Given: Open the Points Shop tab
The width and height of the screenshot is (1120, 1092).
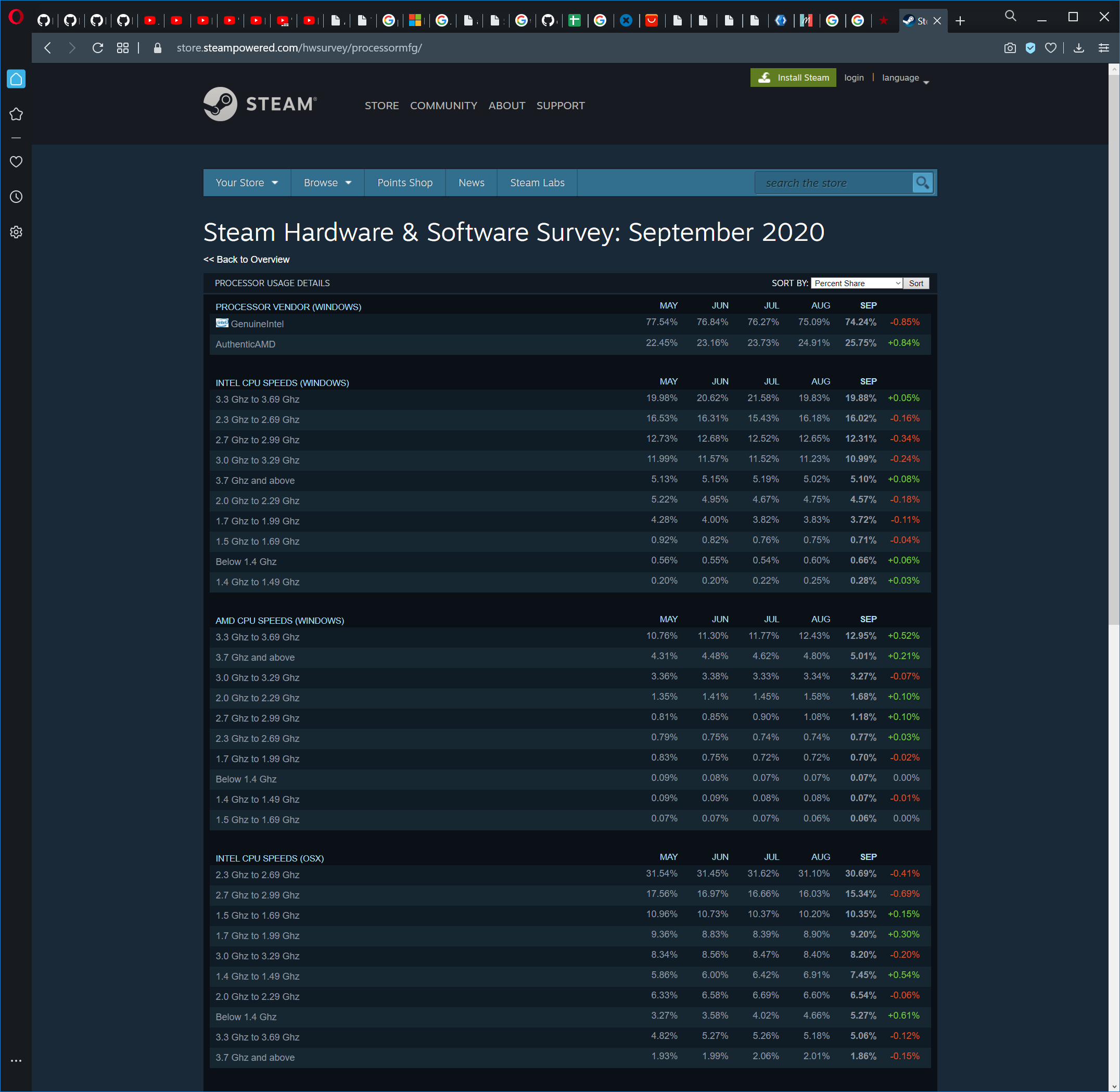Looking at the screenshot, I should (x=405, y=183).
